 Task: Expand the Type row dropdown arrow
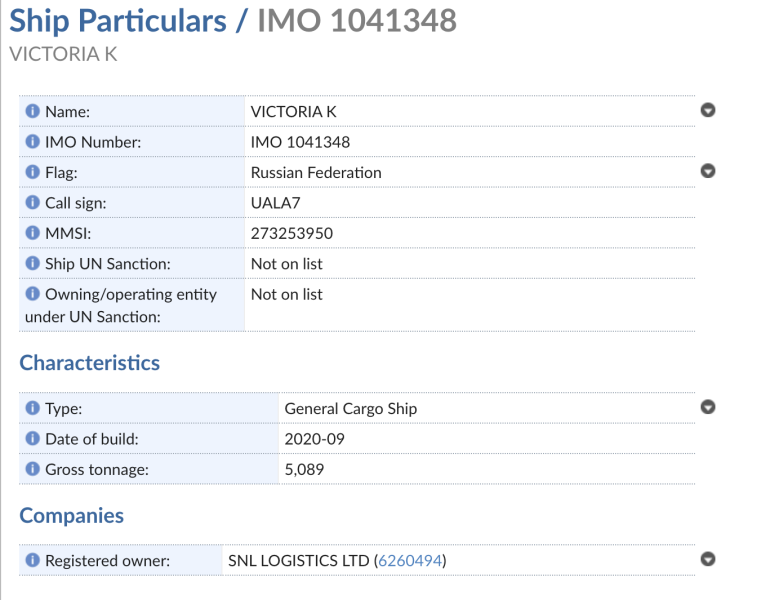708,407
